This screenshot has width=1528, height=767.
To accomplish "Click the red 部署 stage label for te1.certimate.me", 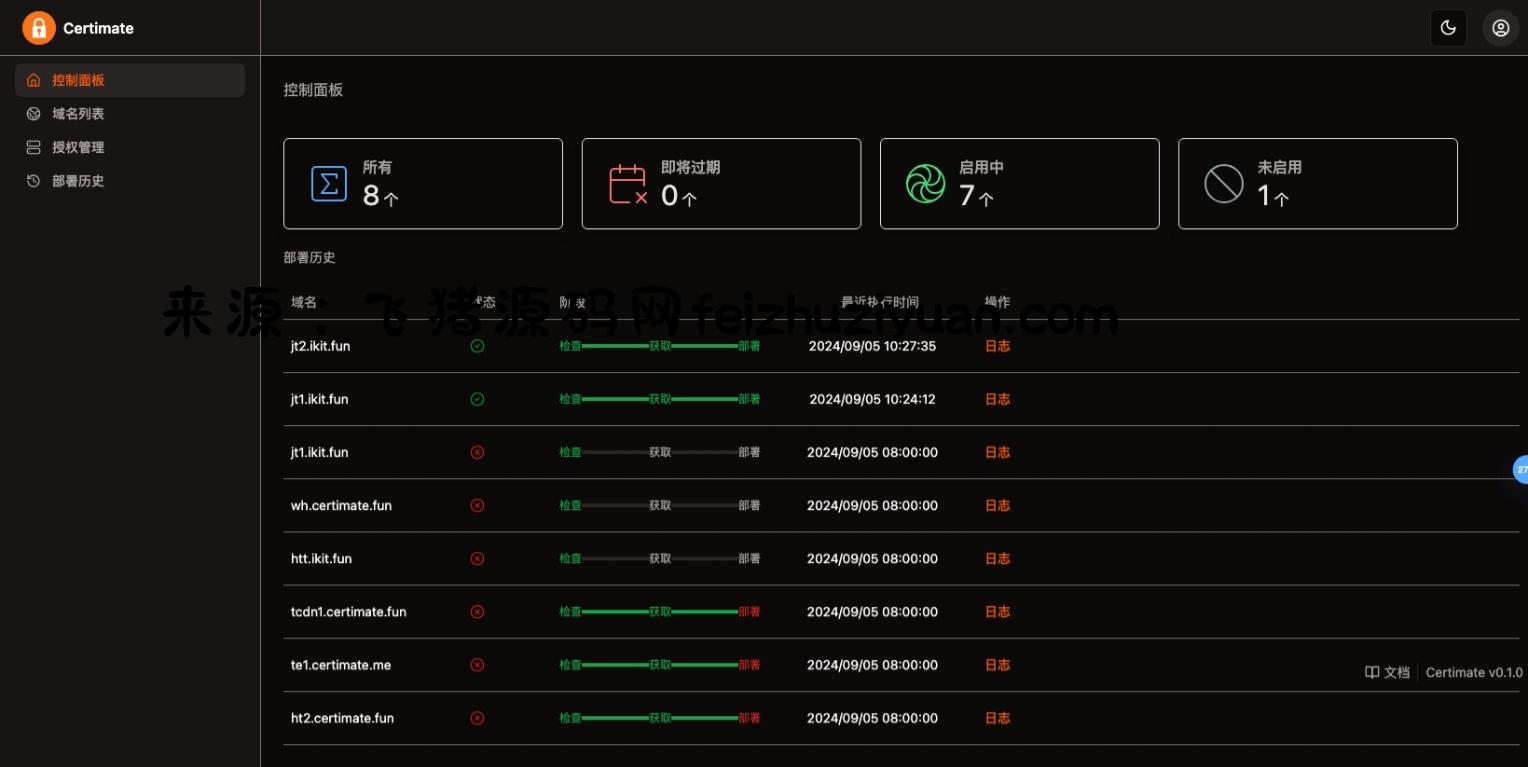I will coord(749,664).
